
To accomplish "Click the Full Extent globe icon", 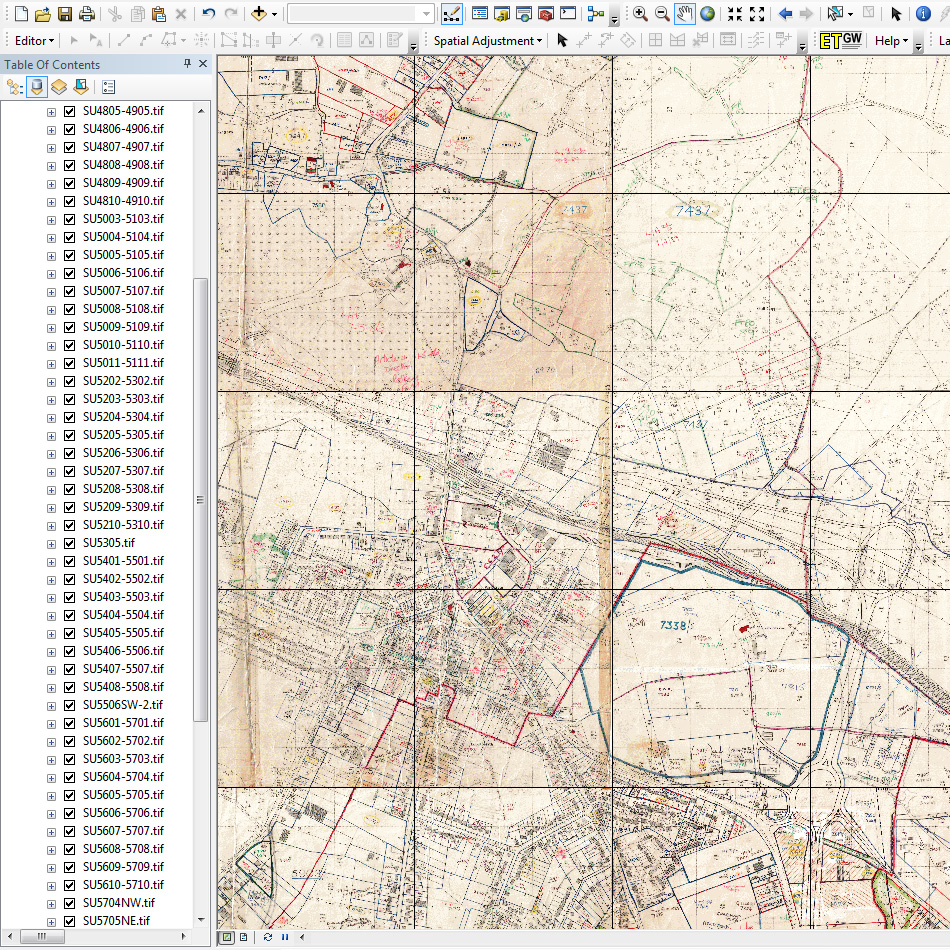I will (x=708, y=14).
